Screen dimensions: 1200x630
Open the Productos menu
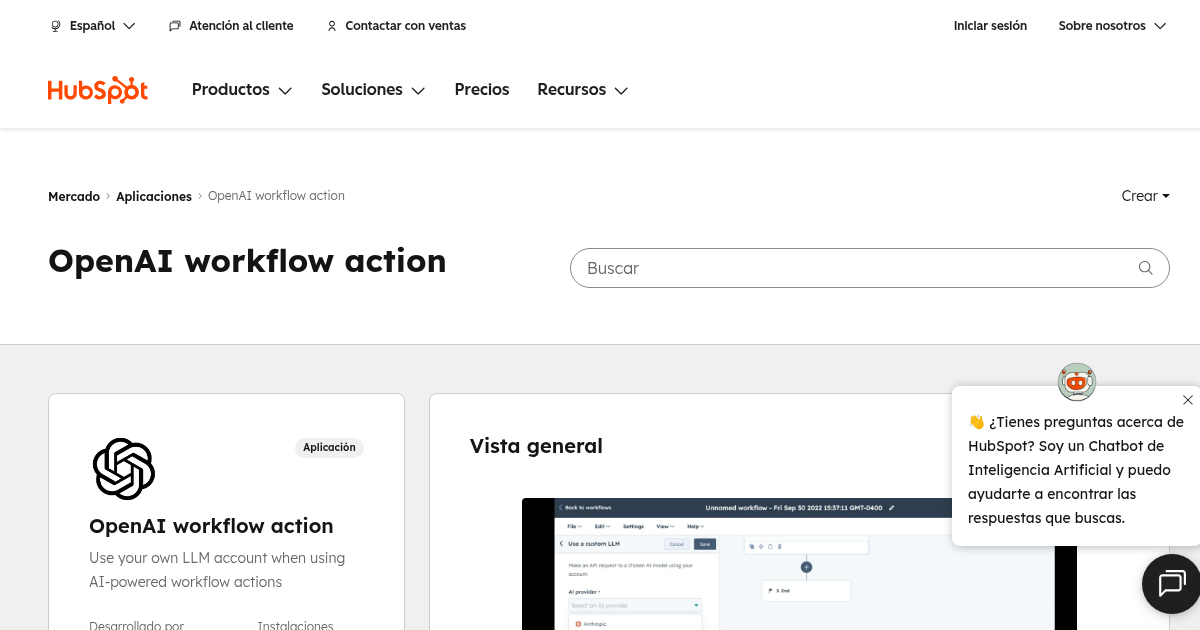click(x=242, y=90)
